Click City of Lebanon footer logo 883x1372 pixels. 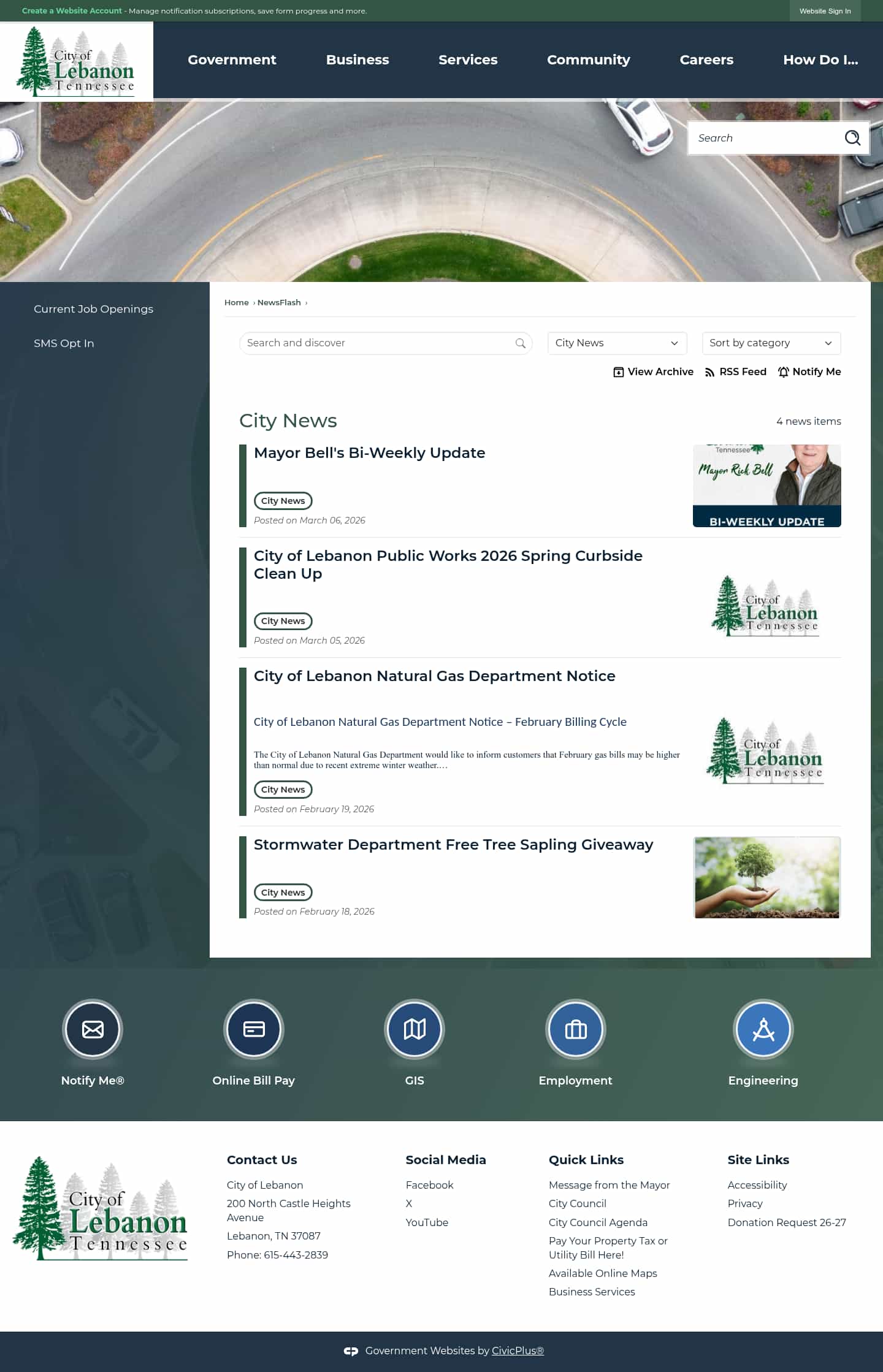(101, 1208)
